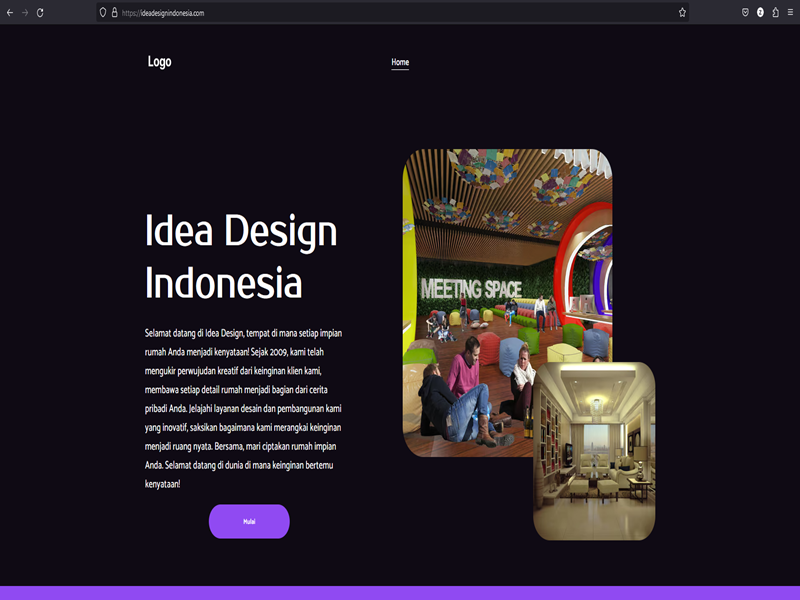Click the purple band at page bottom
Screen dimensions: 800x600
click(400, 593)
